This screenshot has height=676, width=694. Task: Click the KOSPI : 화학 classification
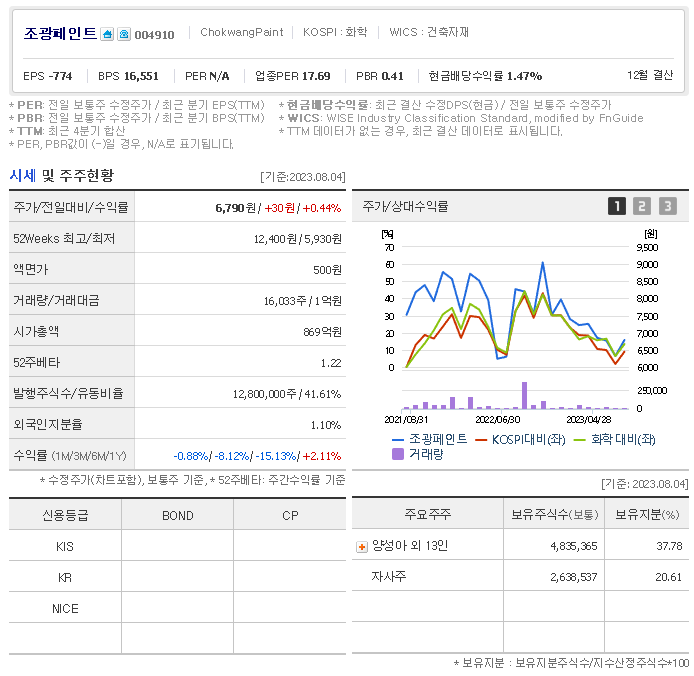[335, 32]
